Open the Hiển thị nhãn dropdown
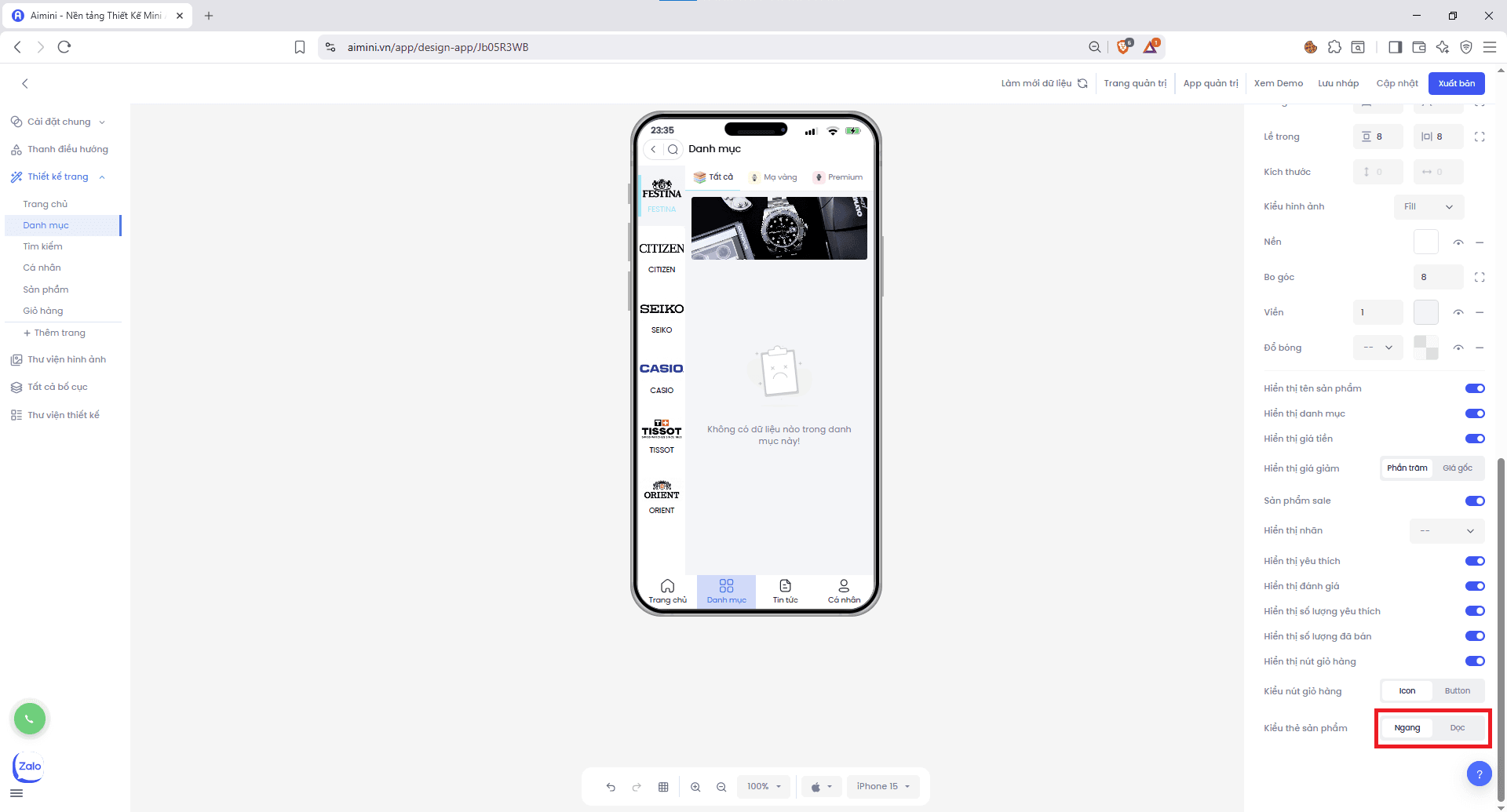 click(1447, 530)
